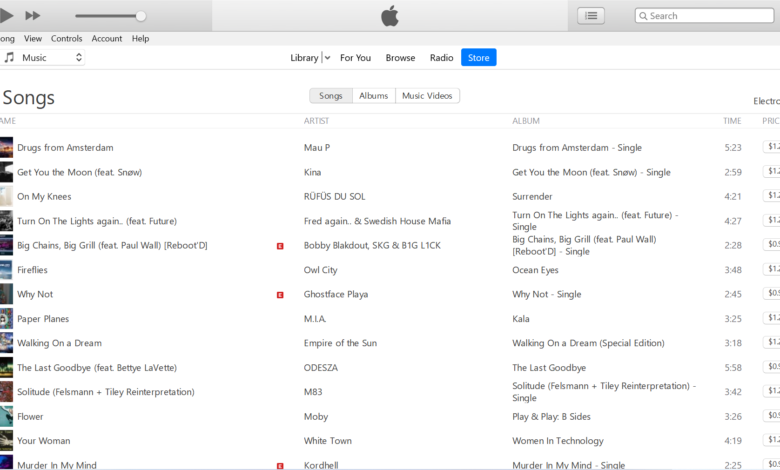Select the song On My Knees
Viewport: 780px width, 470px height.
tap(44, 196)
